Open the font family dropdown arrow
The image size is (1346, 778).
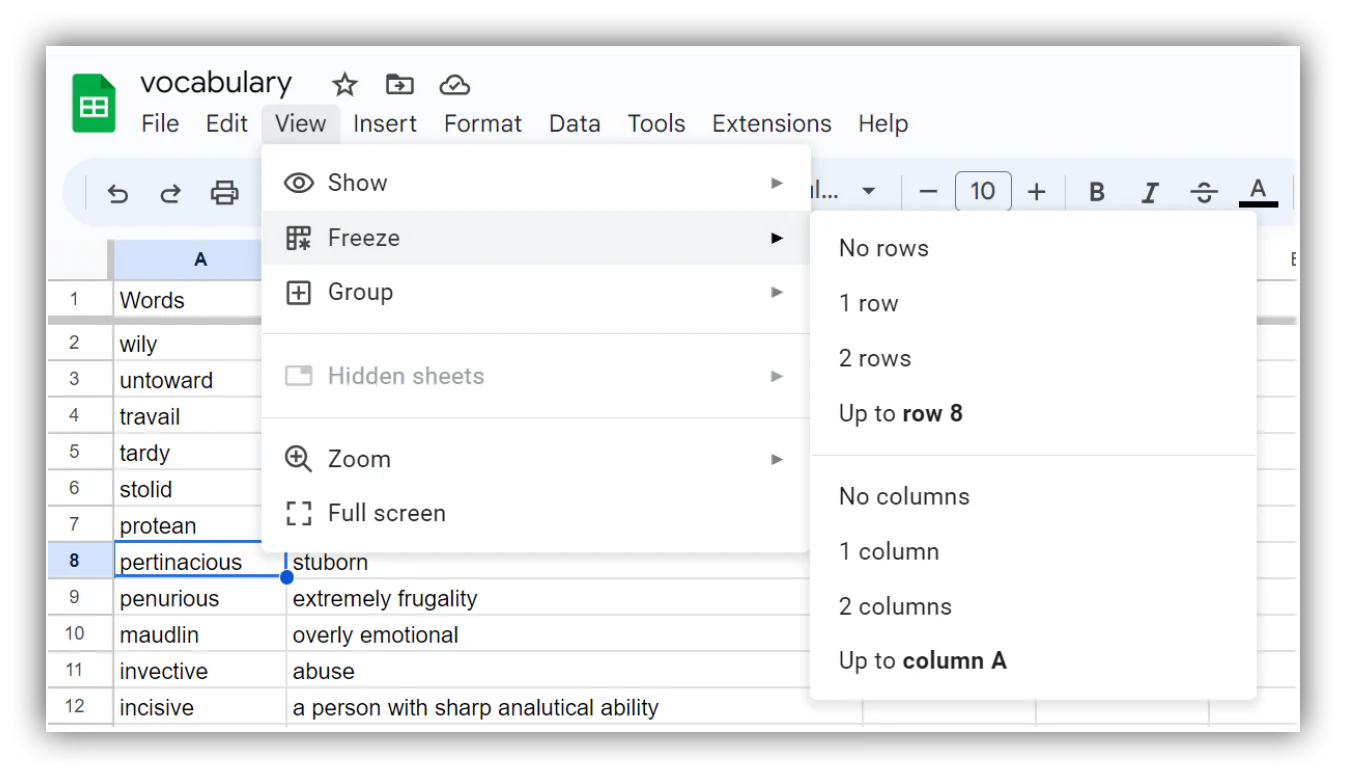[x=869, y=191]
